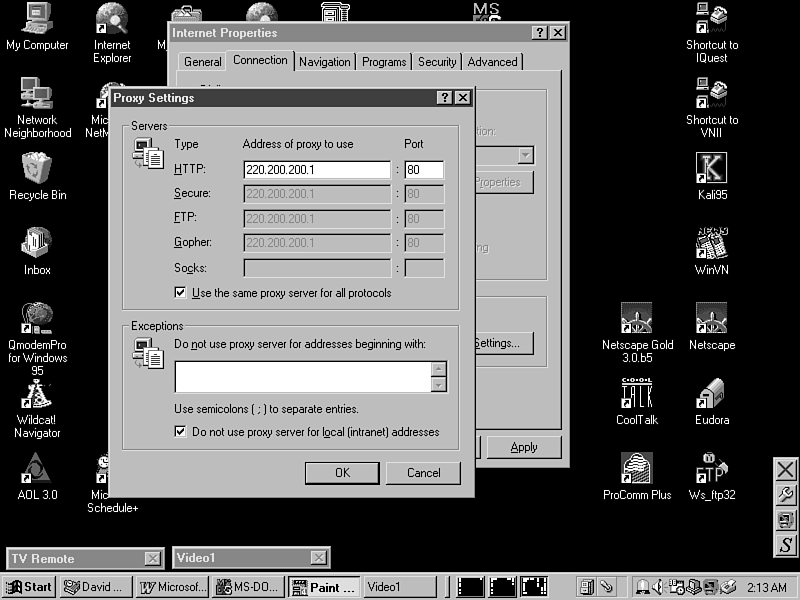Click the Socks address field

pyautogui.click(x=317, y=268)
